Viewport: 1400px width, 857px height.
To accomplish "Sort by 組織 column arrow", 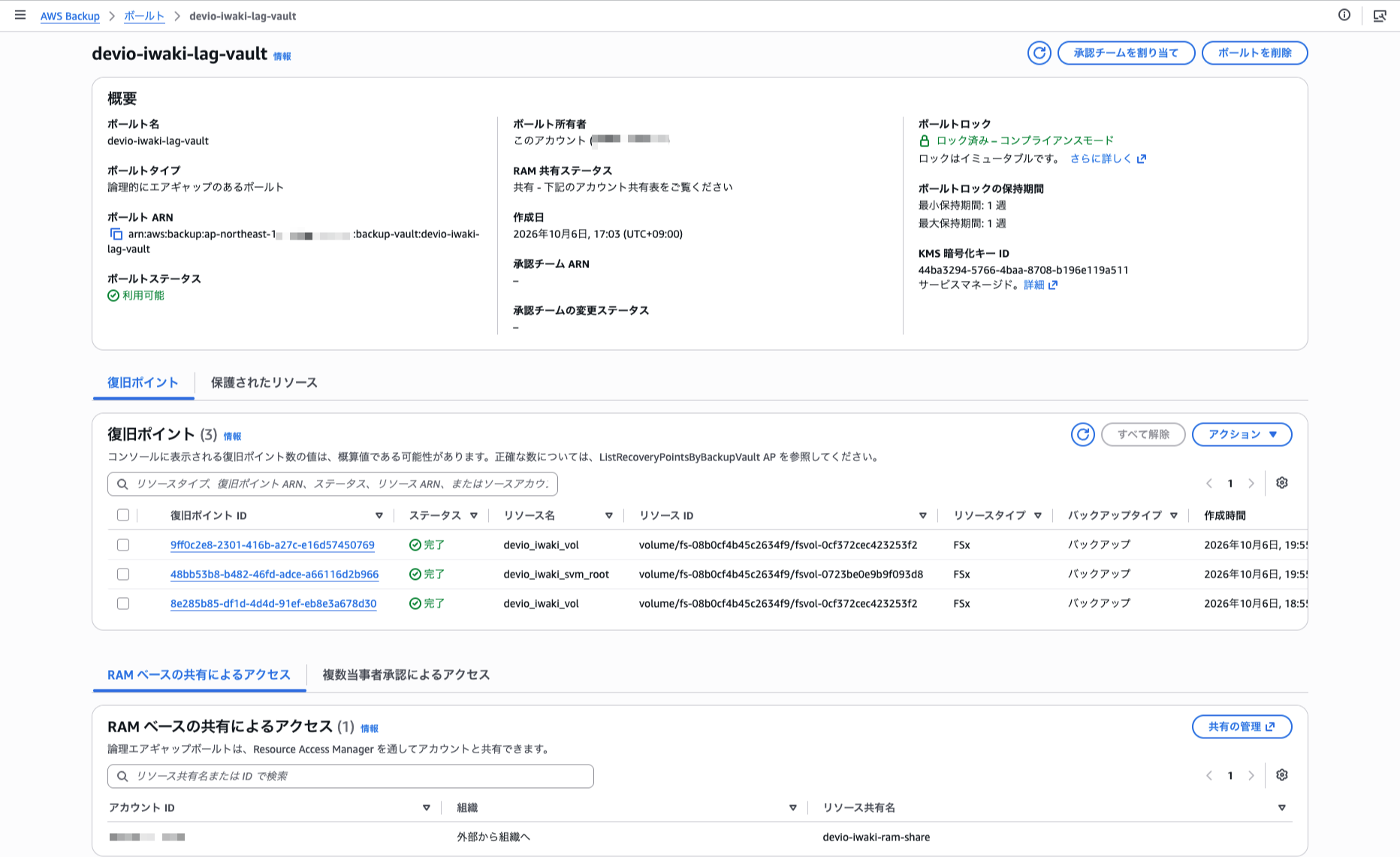I will 793,807.
